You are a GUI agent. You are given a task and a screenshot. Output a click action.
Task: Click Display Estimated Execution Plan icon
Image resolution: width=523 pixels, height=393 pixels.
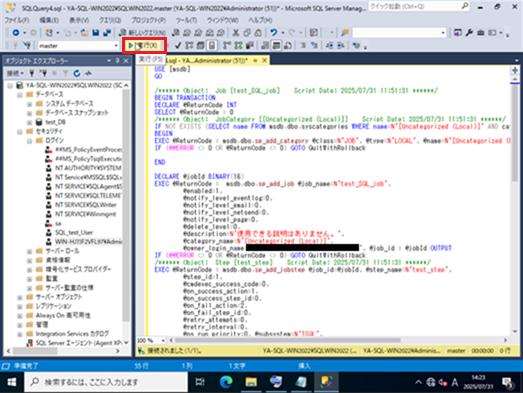tap(189, 45)
